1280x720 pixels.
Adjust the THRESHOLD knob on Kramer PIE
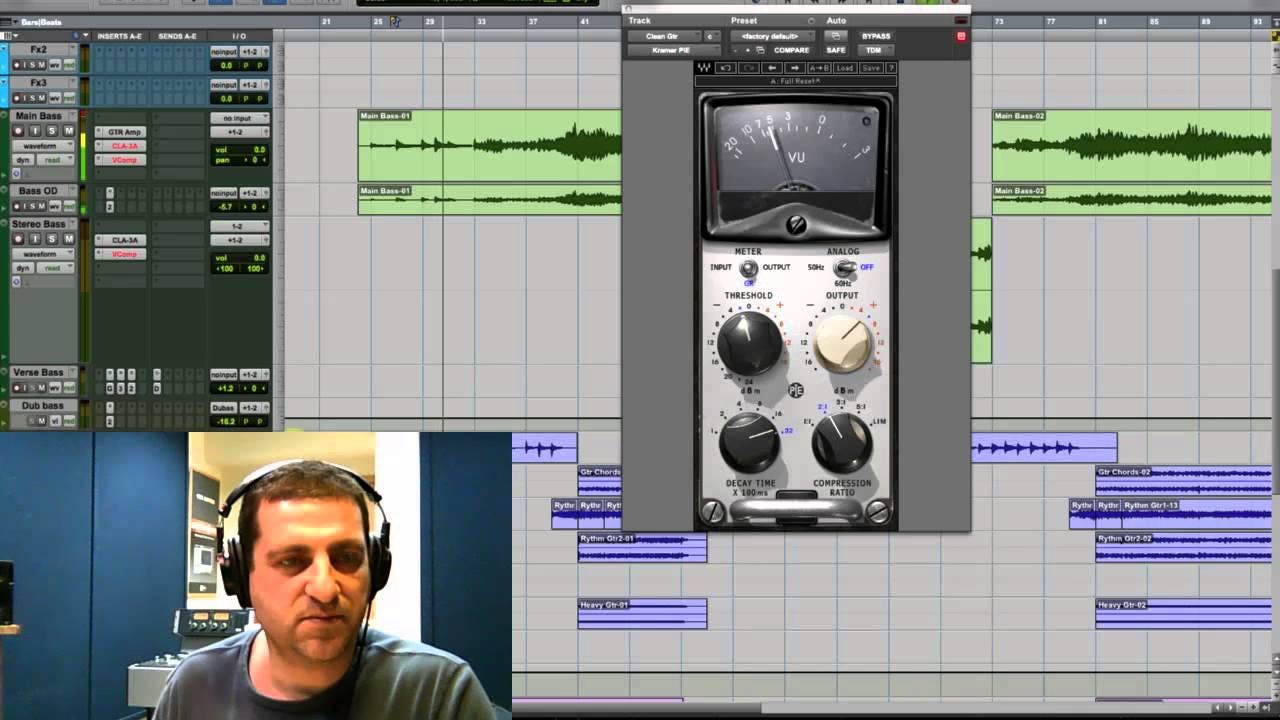[750, 345]
